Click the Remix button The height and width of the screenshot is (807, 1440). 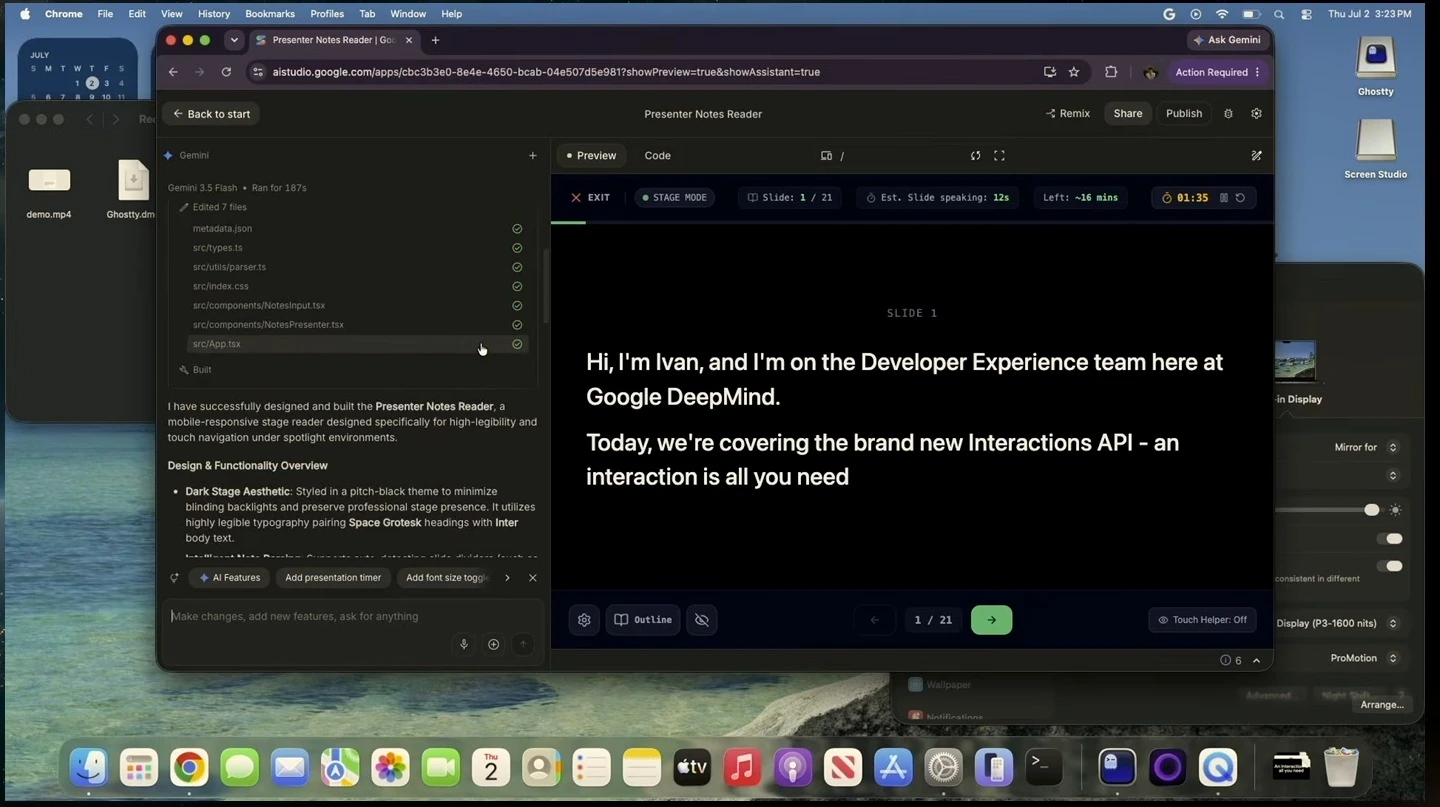tap(1068, 114)
